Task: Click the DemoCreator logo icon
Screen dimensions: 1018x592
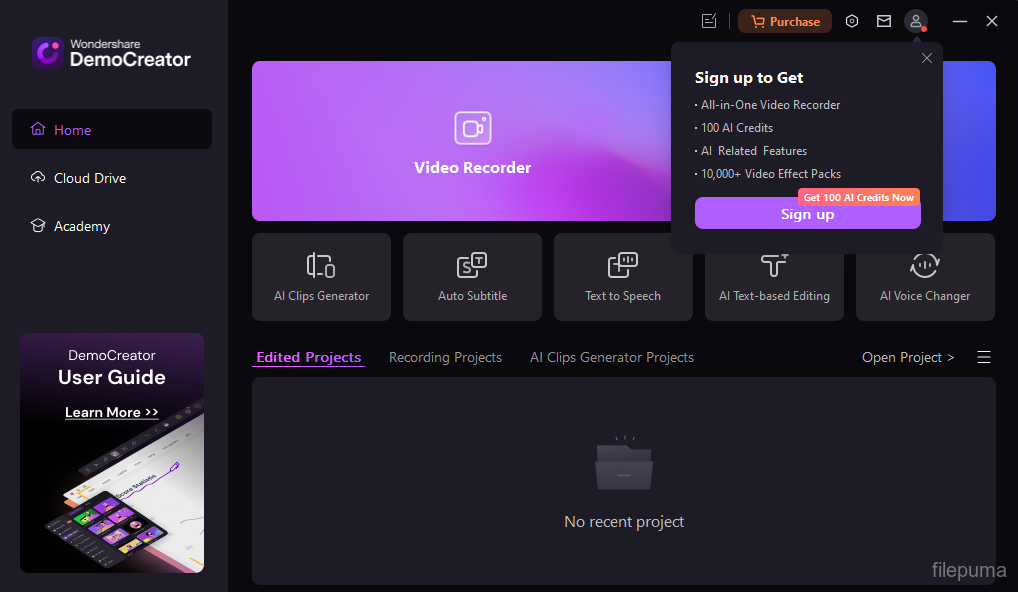Action: (x=48, y=52)
